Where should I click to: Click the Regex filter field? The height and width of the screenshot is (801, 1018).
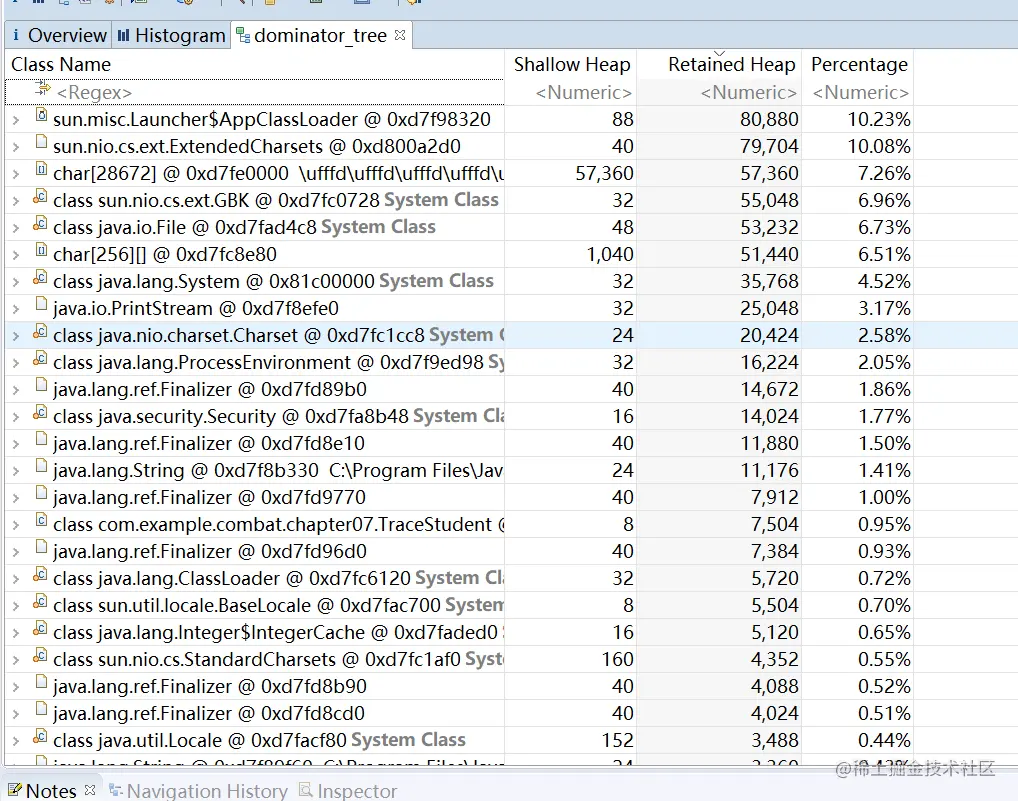coord(254,92)
